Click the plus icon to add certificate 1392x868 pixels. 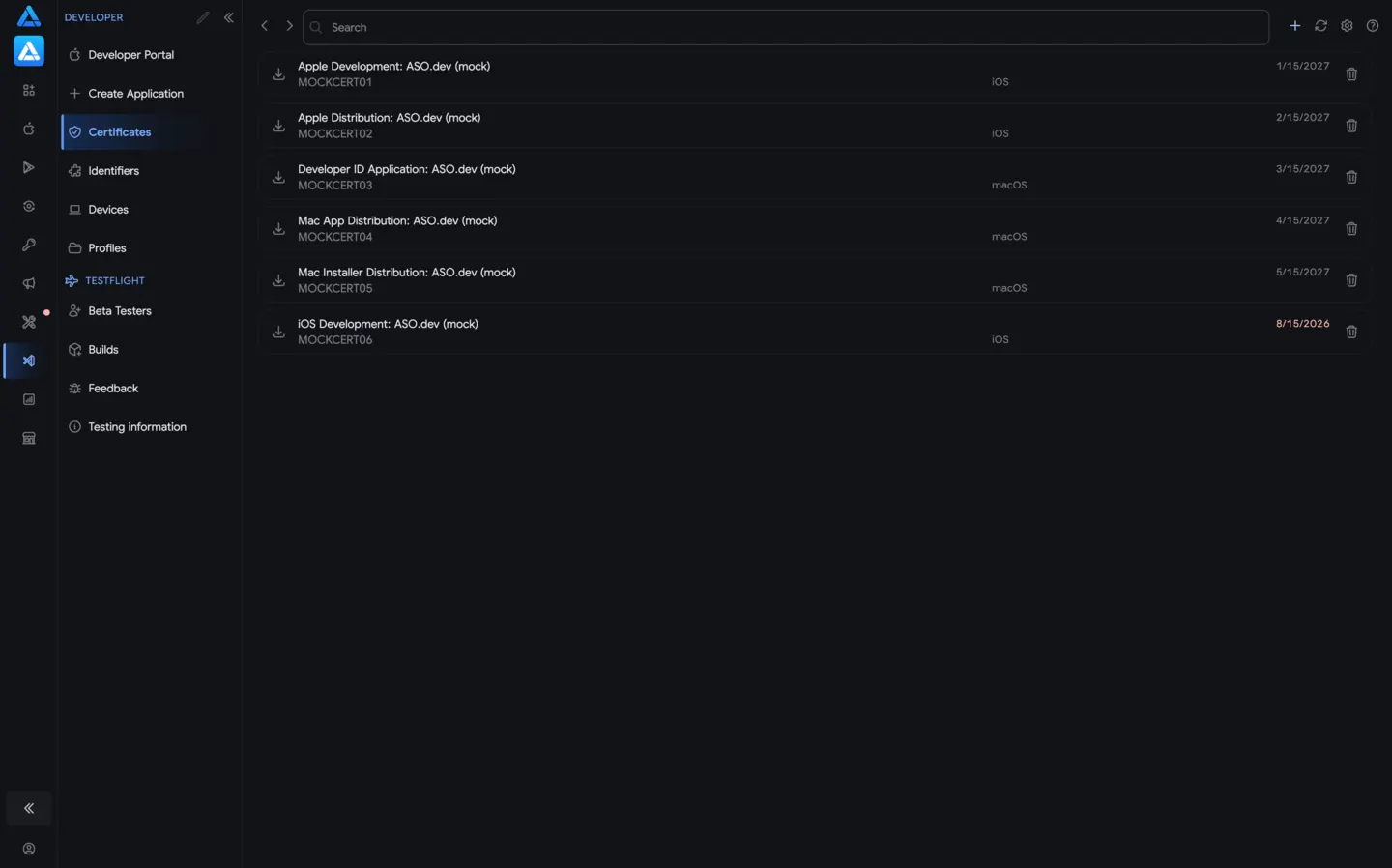point(1294,26)
